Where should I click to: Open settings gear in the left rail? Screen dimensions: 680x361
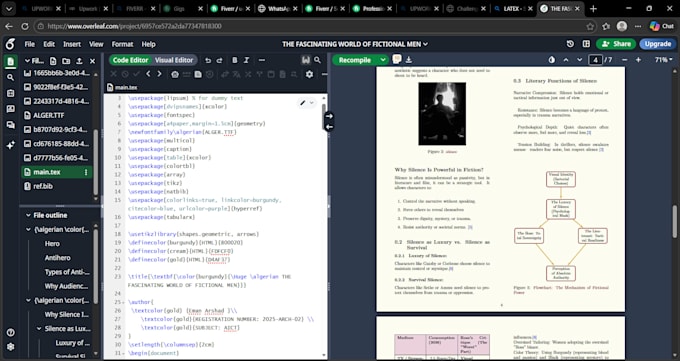(10, 347)
